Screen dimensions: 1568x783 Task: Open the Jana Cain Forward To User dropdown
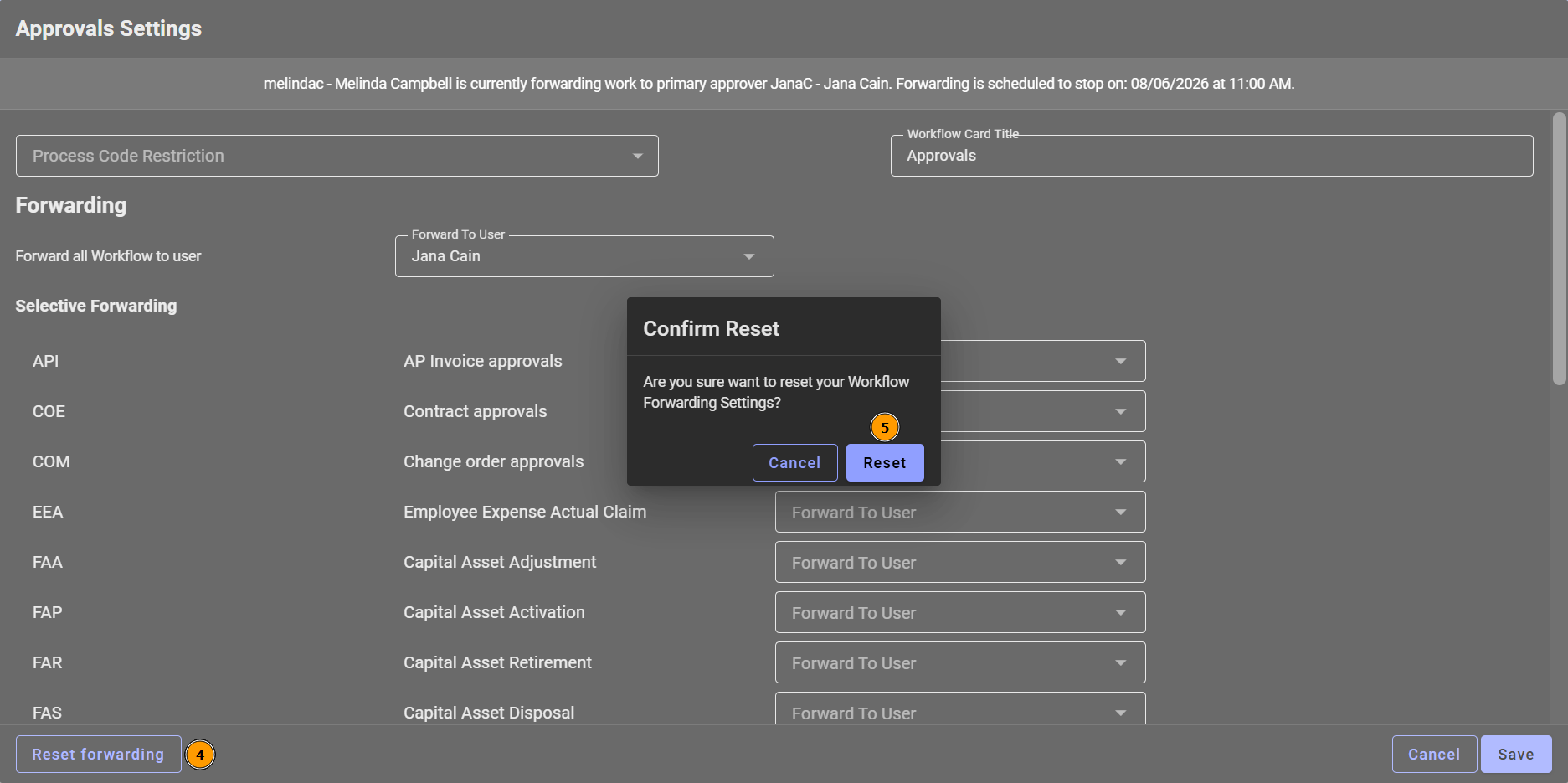584,256
